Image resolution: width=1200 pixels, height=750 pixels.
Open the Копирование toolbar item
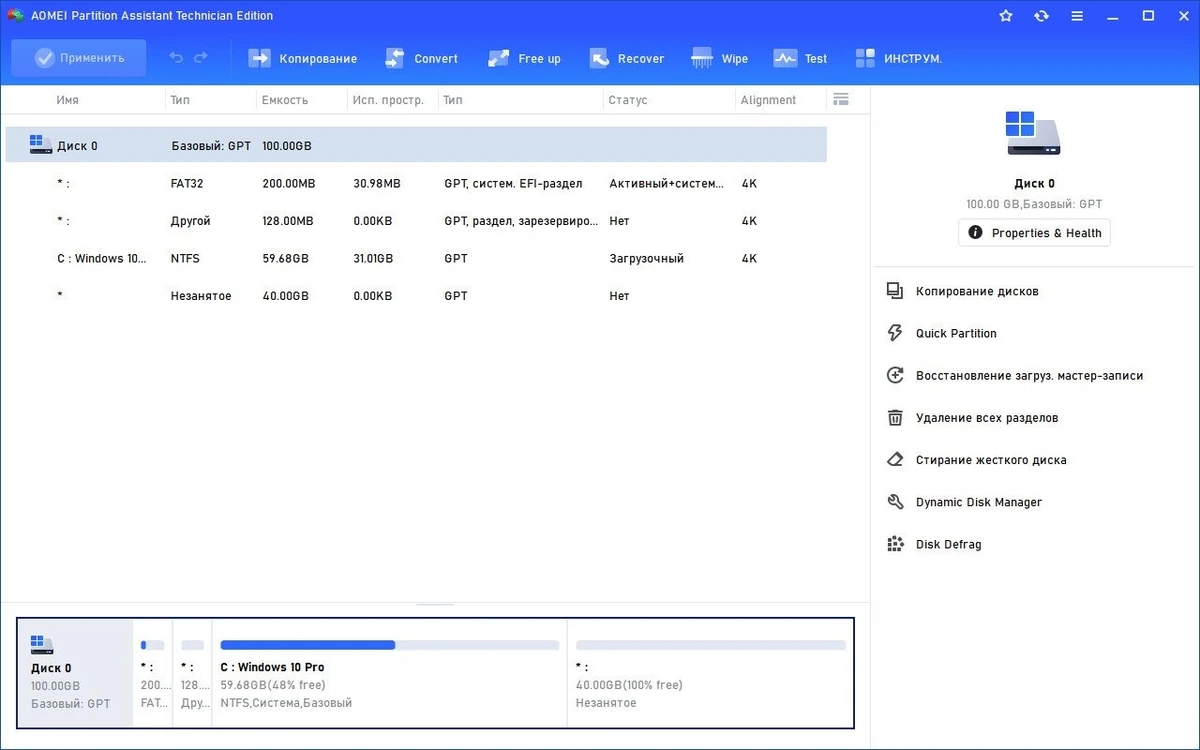pyautogui.click(x=303, y=59)
